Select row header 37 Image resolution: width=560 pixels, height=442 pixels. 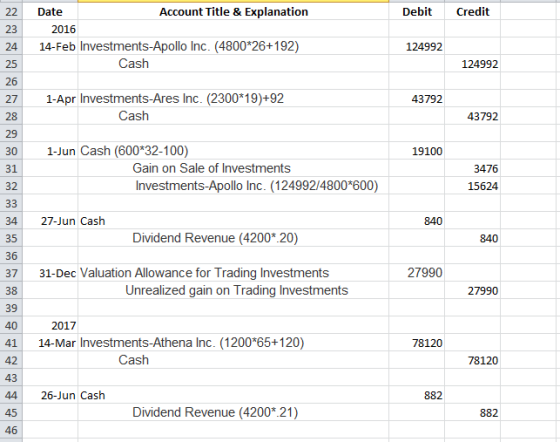(x=11, y=273)
